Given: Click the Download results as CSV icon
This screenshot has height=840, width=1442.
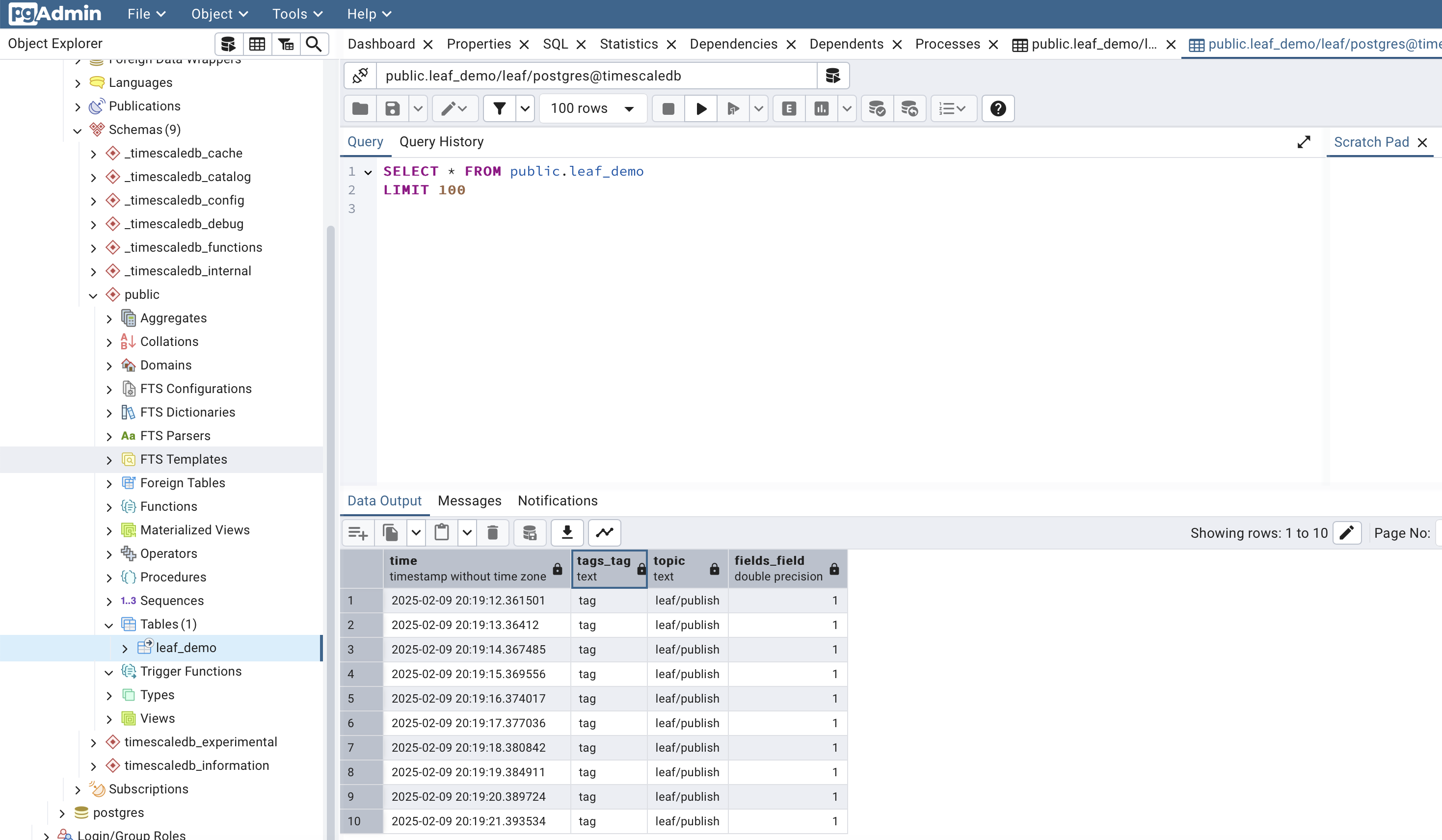Looking at the screenshot, I should pyautogui.click(x=566, y=533).
